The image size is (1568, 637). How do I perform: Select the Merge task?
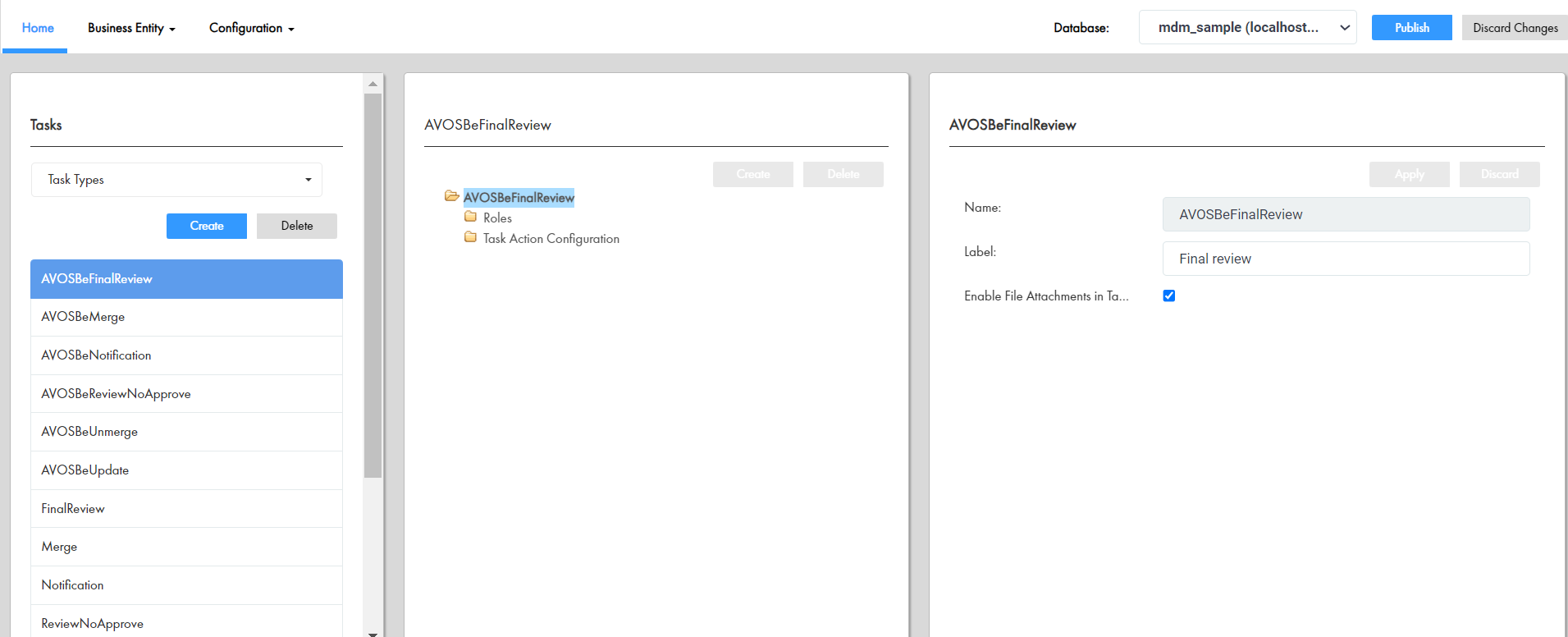coord(186,547)
